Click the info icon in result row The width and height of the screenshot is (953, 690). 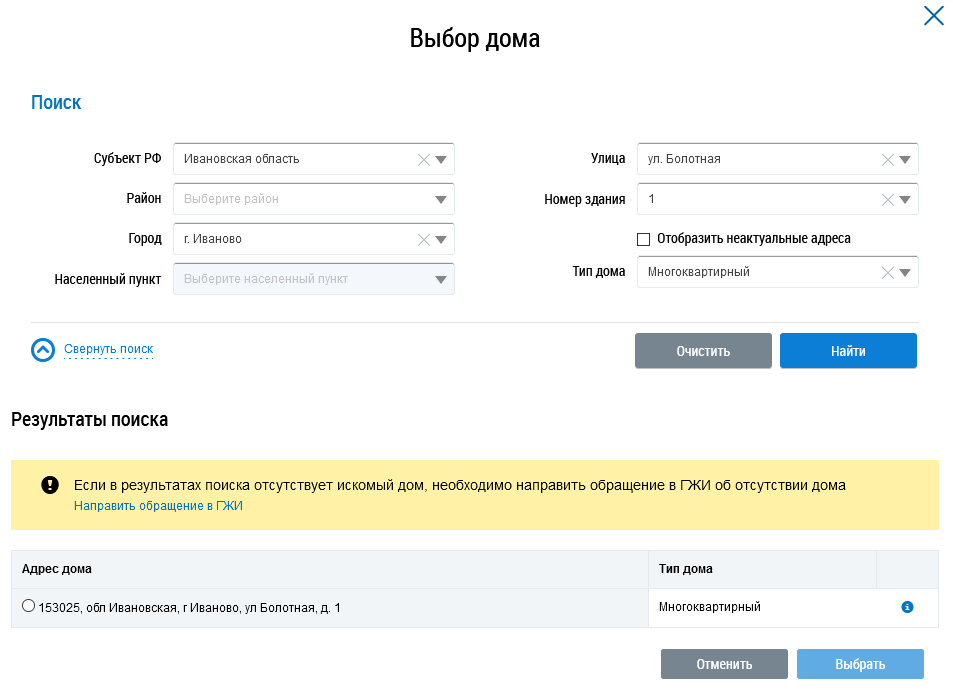(x=907, y=607)
